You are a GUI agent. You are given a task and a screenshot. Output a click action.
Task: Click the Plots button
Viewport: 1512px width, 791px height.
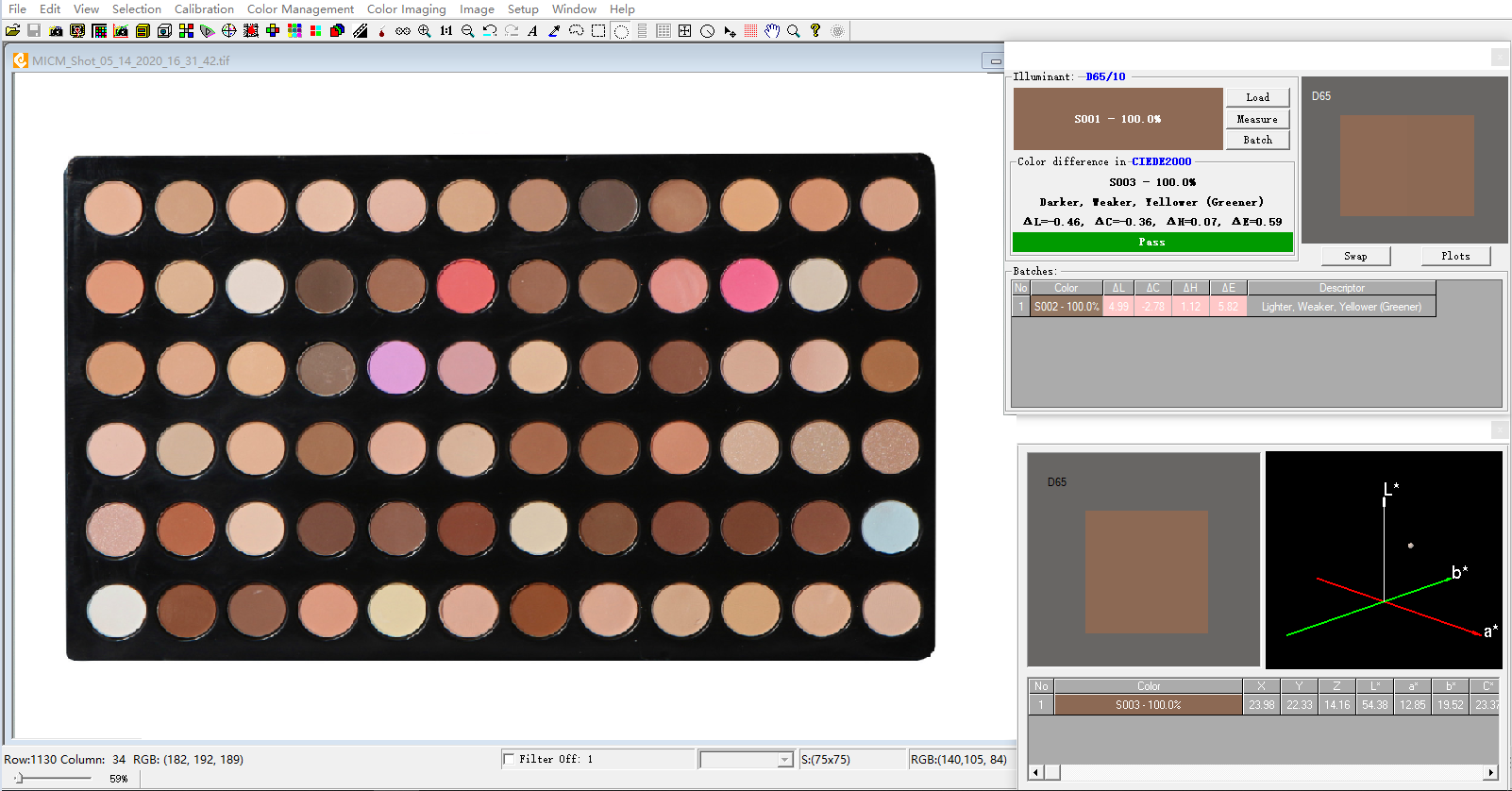[1455, 256]
